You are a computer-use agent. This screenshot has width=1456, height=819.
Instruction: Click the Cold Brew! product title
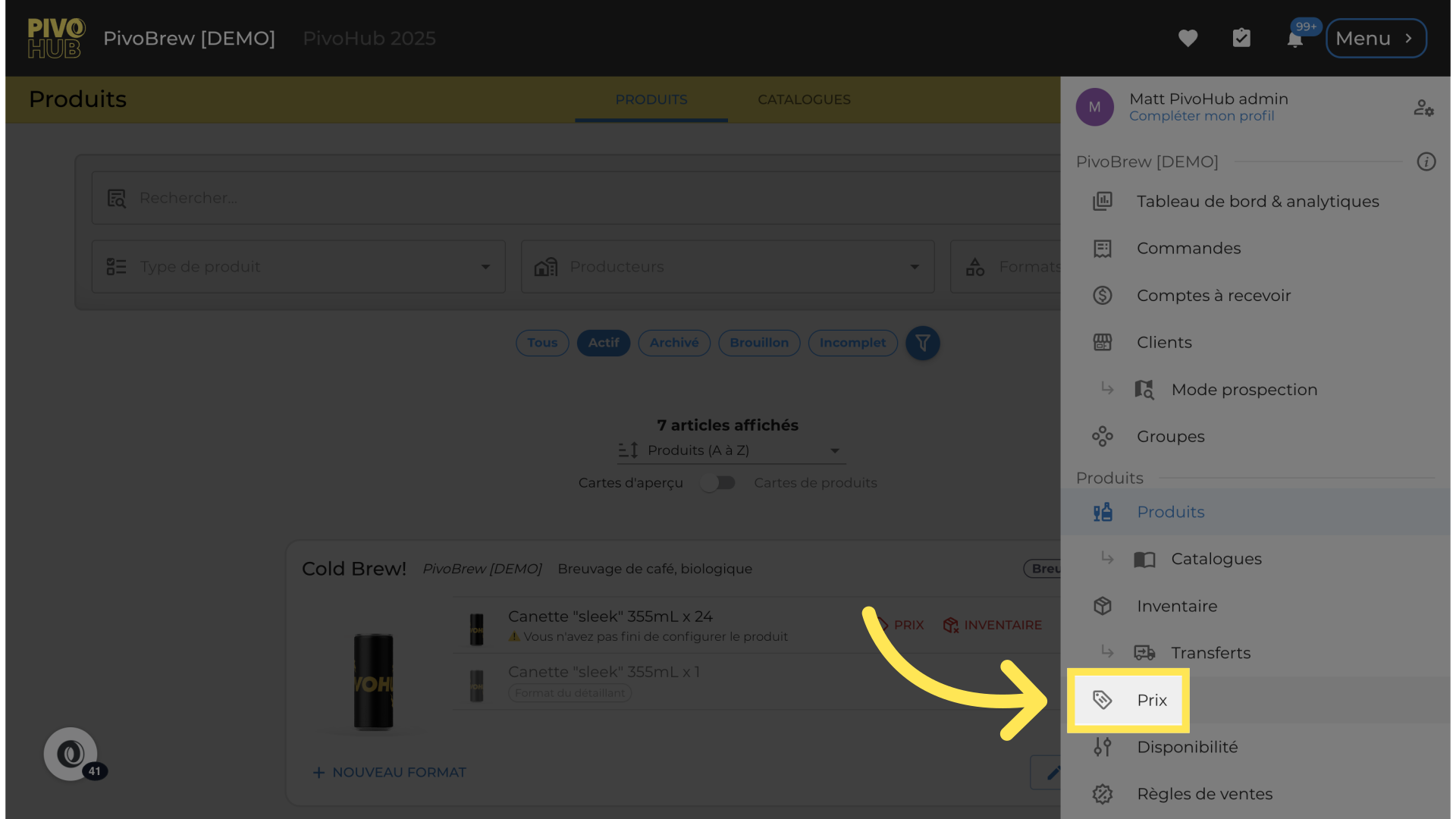click(354, 569)
